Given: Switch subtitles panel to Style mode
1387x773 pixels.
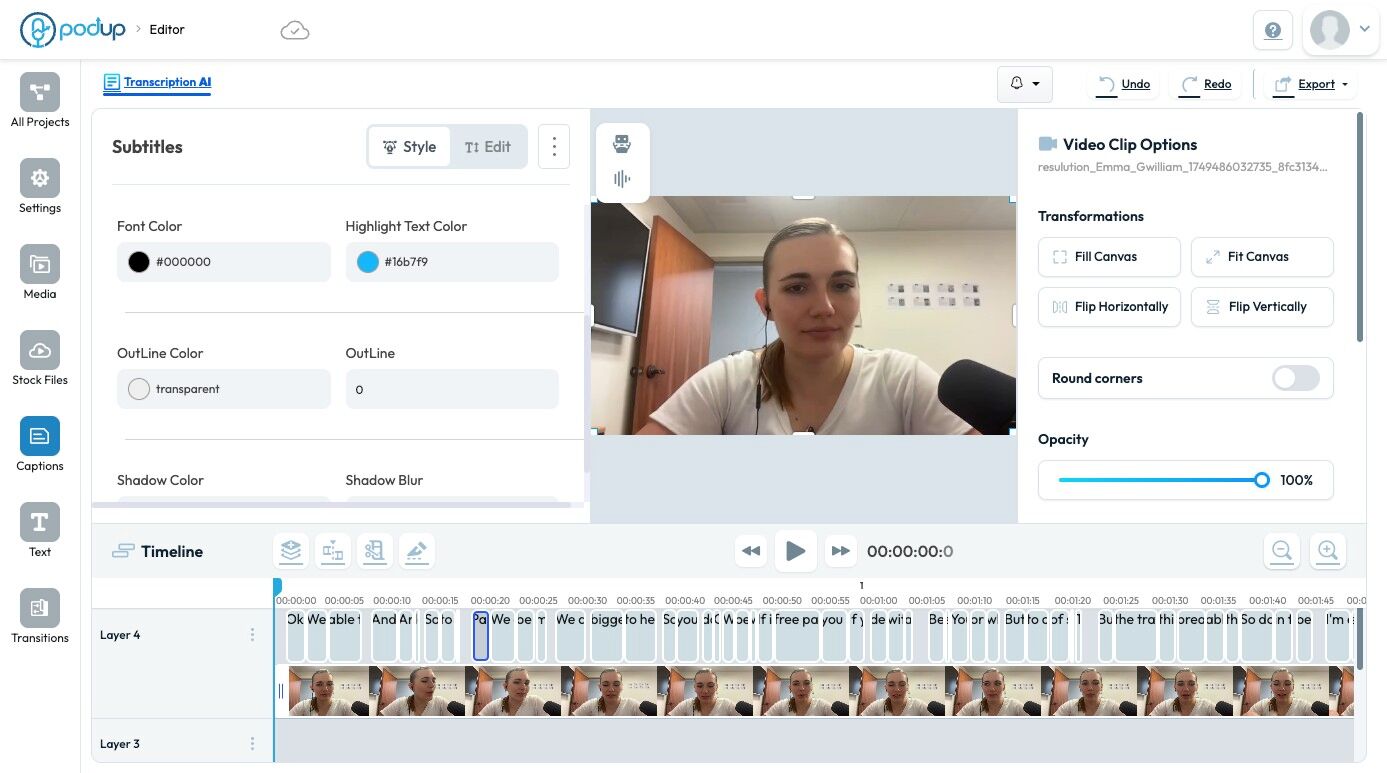Looking at the screenshot, I should tap(409, 147).
